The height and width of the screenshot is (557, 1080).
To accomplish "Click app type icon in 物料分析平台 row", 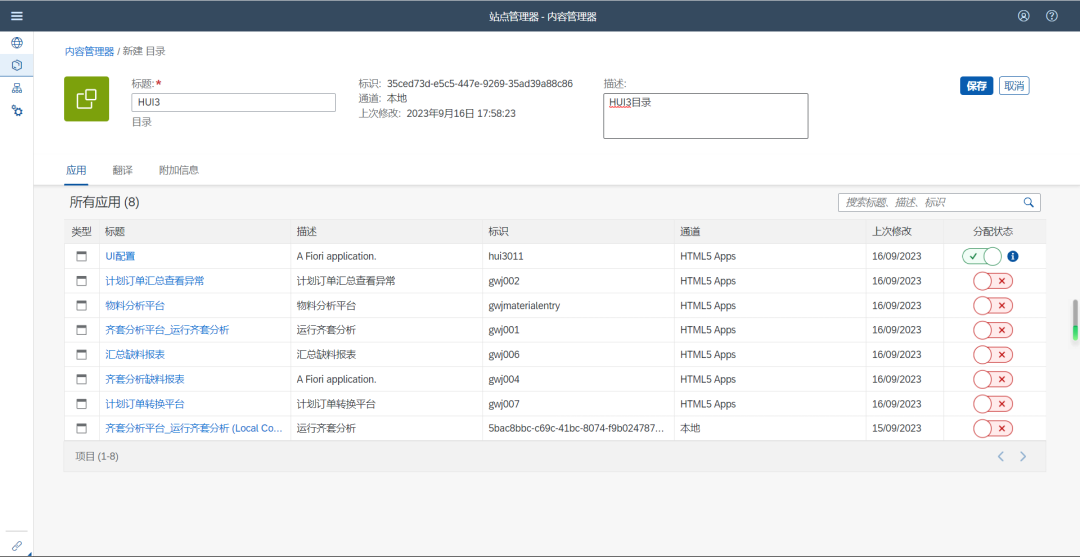I will 82,306.
